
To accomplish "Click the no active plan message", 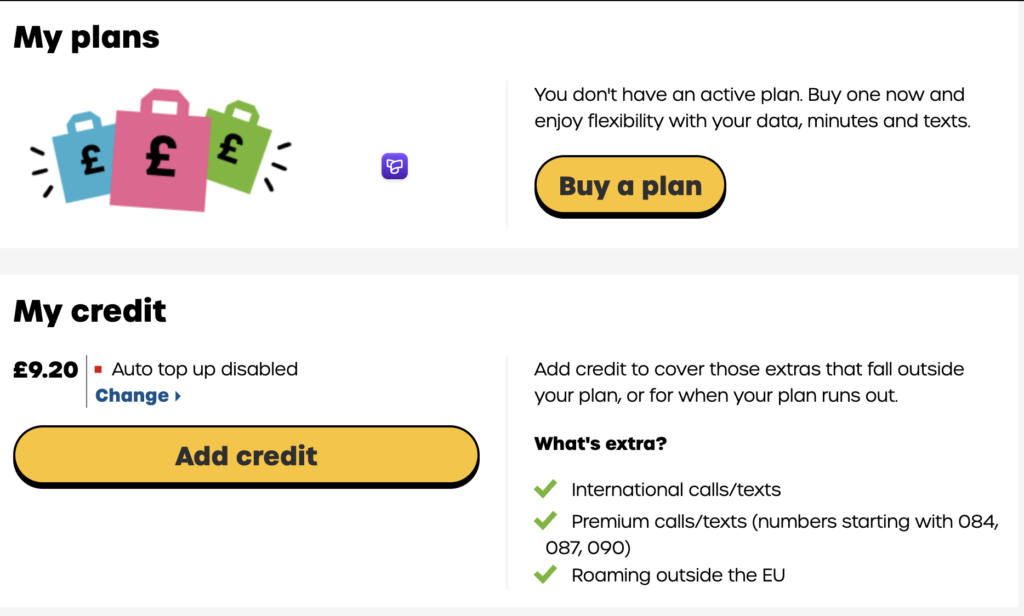I will point(752,108).
